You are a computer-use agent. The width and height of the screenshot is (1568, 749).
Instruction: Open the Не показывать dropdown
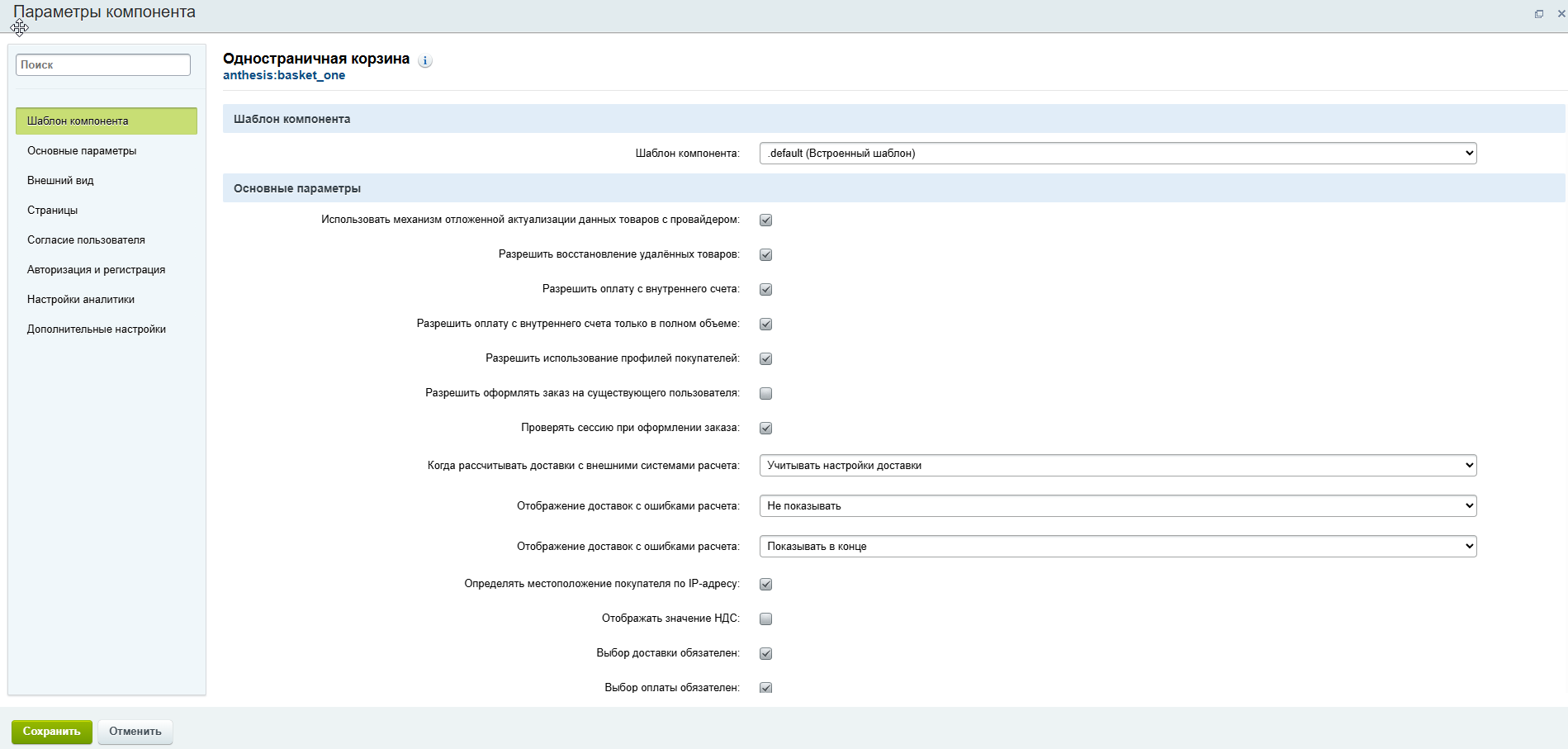coord(1118,506)
